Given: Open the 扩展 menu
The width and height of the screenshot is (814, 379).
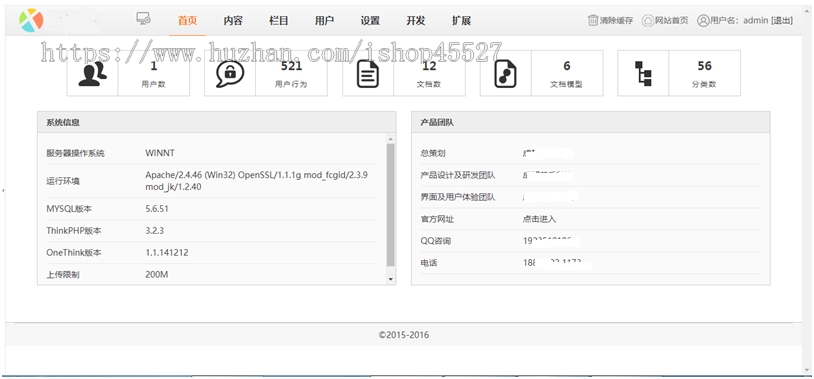Looking at the screenshot, I should point(462,21).
